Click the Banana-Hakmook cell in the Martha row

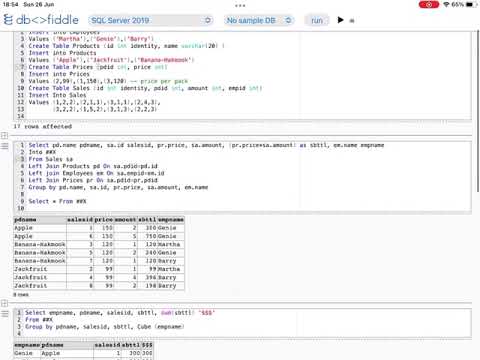40,244
